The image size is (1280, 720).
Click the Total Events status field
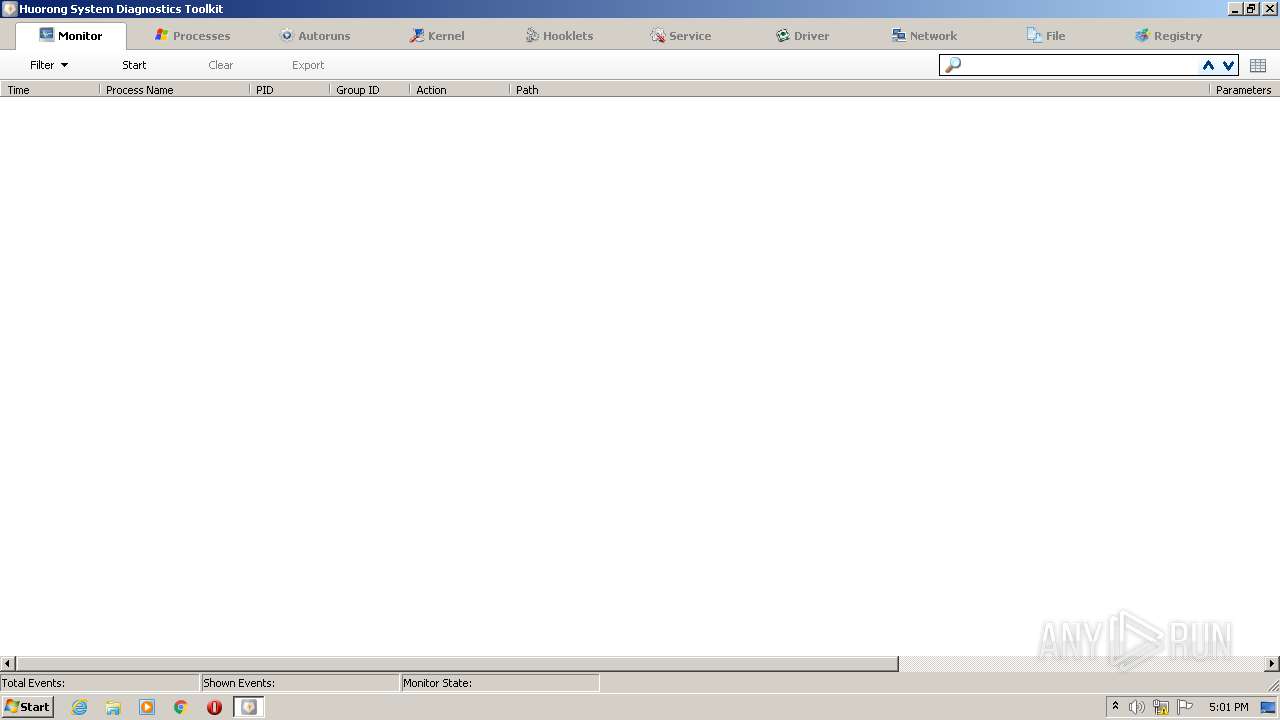[x=100, y=683]
